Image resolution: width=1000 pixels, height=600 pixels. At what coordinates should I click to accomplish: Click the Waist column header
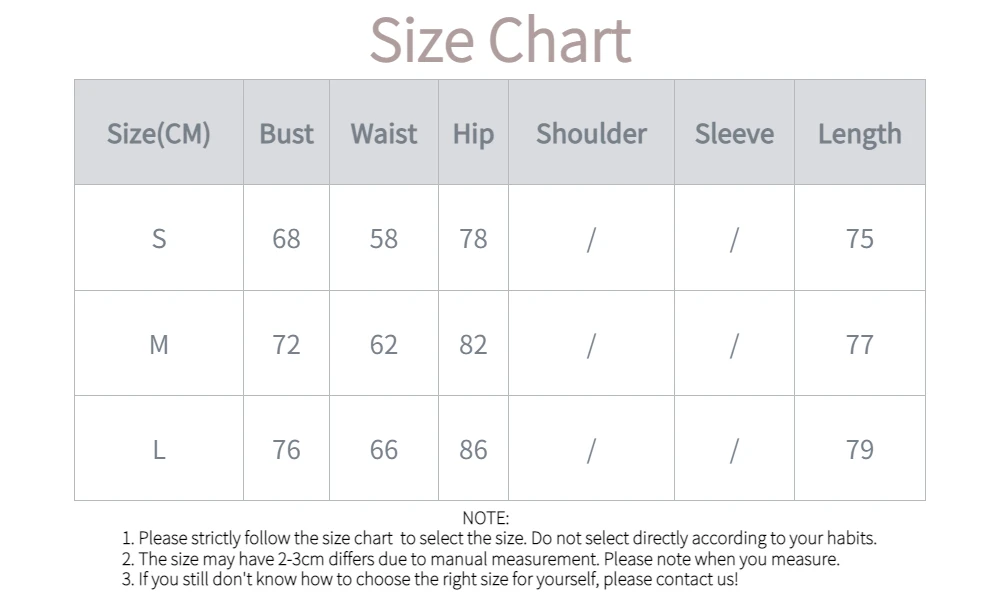[x=384, y=134]
